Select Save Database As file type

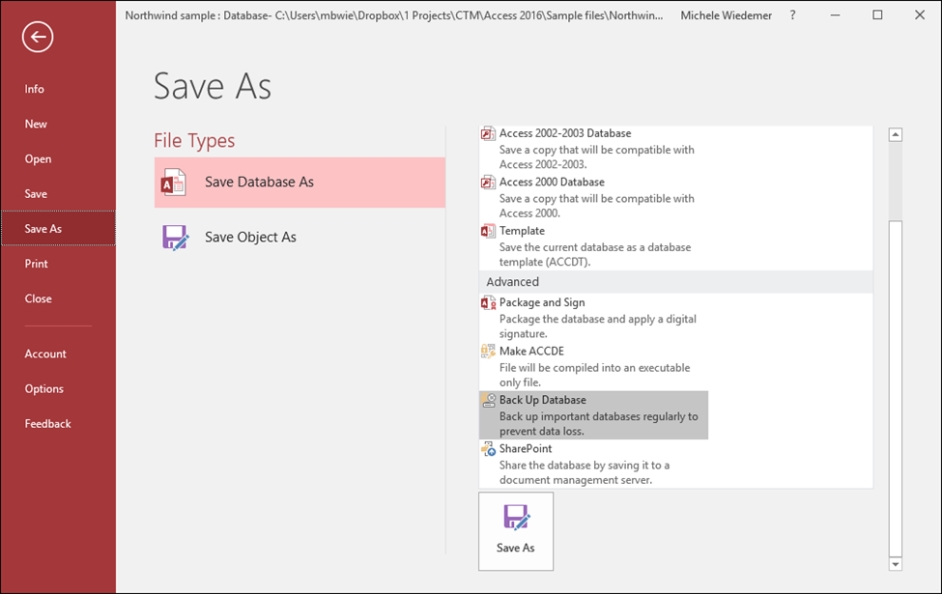coord(300,183)
